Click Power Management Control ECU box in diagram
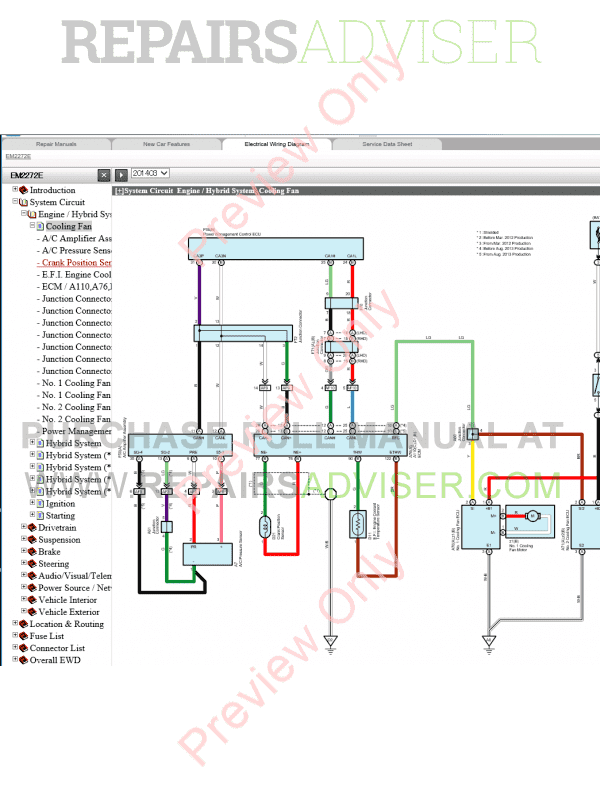The height and width of the screenshot is (800, 600). (x=276, y=248)
